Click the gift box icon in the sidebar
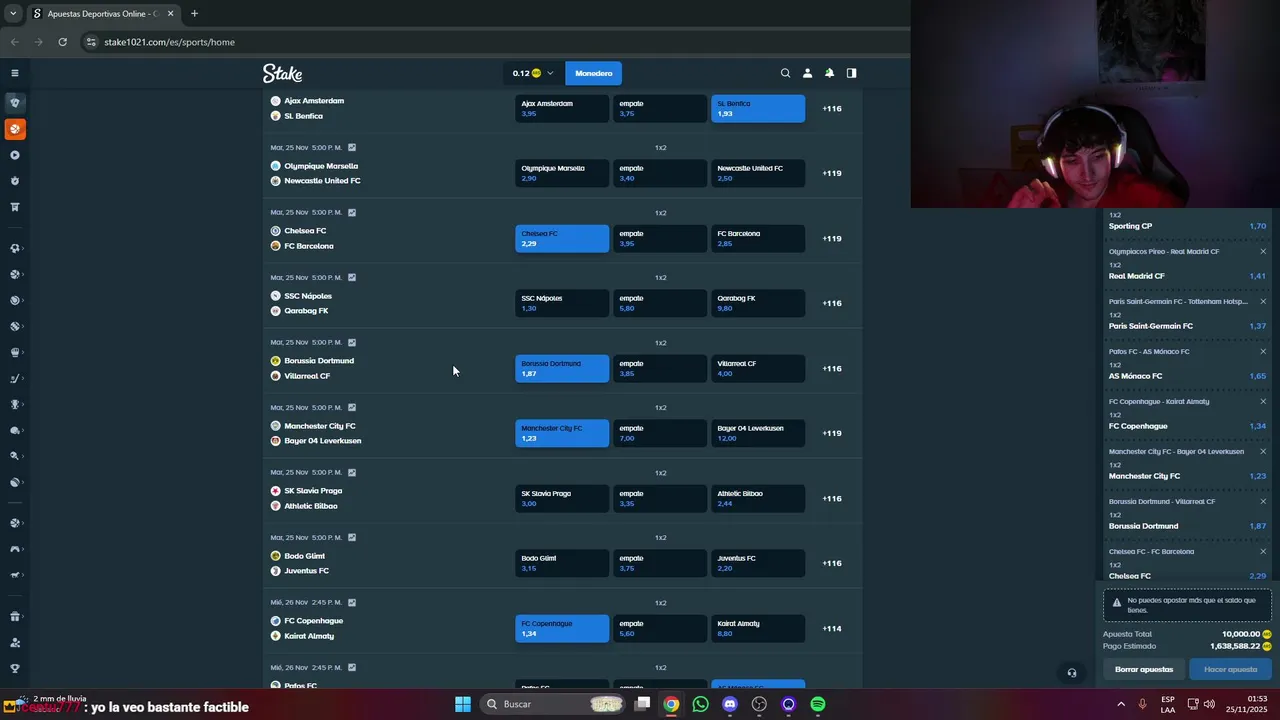 pos(14,617)
